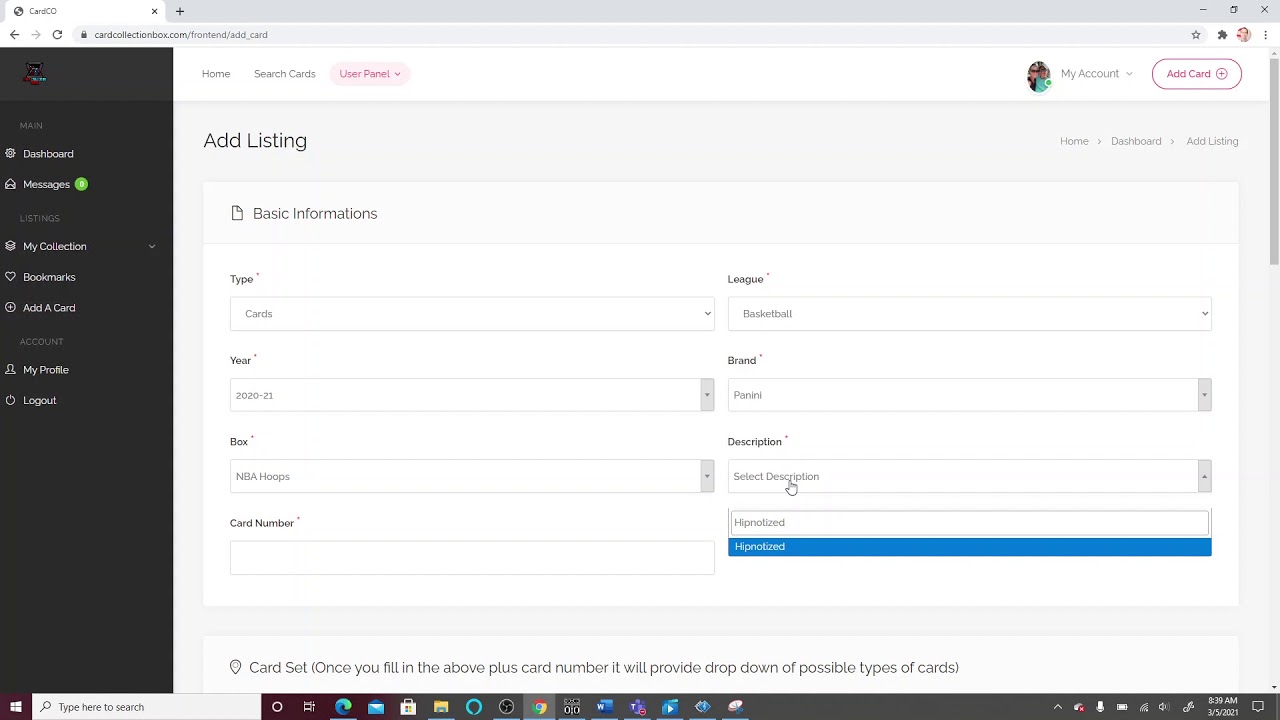1280x720 pixels.
Task: Go to Bookmarks in sidebar
Action: point(49,277)
